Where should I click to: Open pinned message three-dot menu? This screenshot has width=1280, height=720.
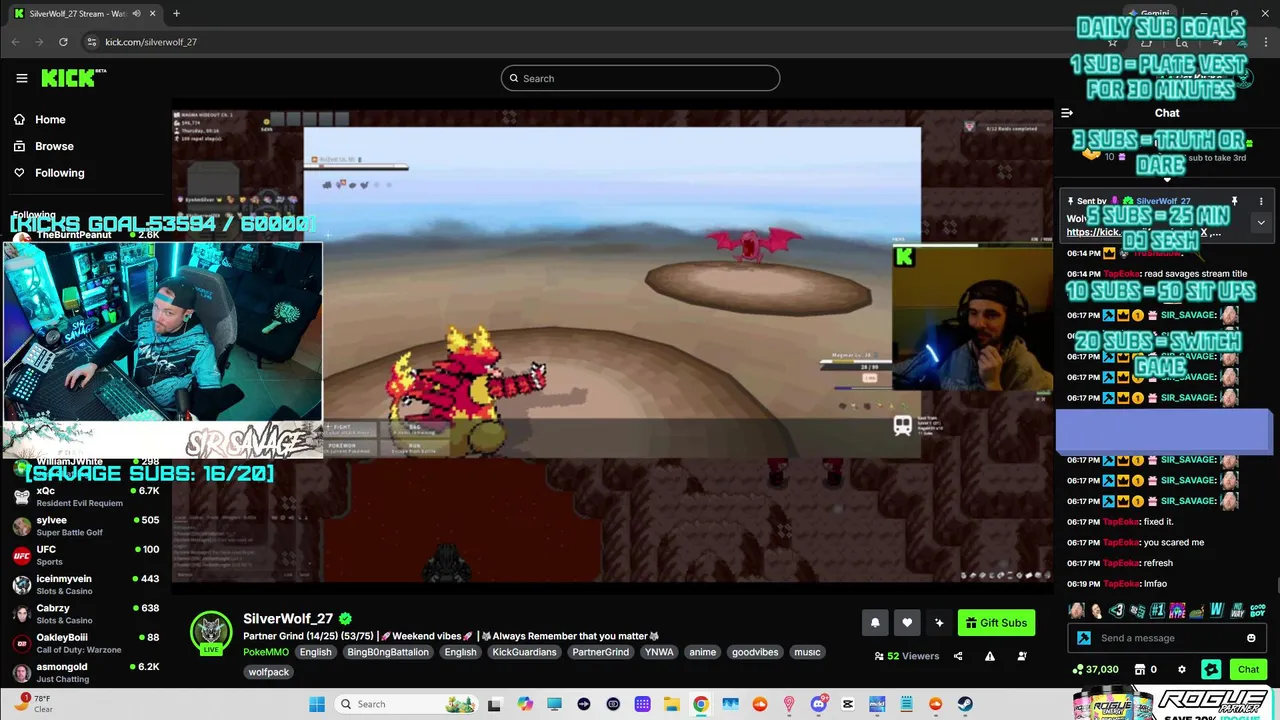tap(1261, 202)
